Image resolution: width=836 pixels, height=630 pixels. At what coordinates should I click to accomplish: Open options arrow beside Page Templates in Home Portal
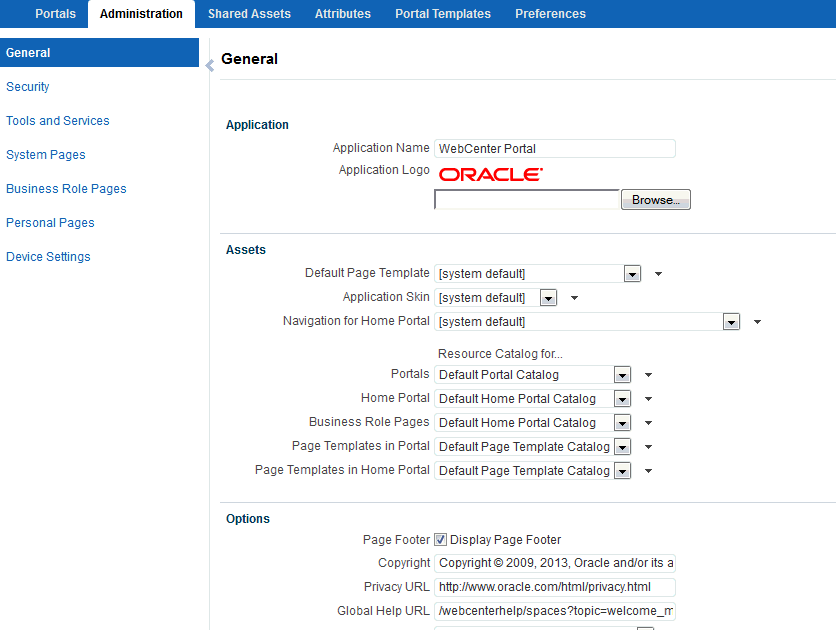pyautogui.click(x=648, y=471)
